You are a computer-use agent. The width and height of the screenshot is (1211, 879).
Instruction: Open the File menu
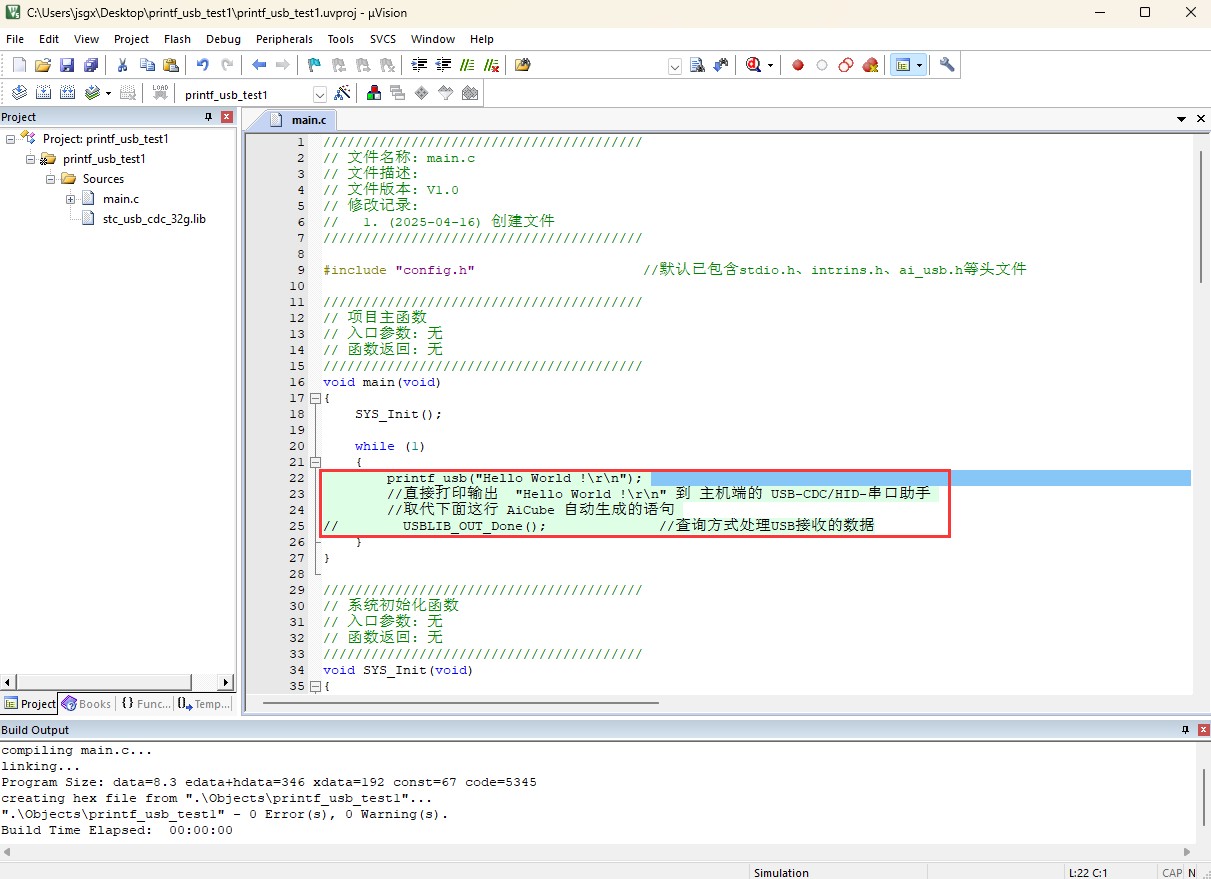pos(15,39)
